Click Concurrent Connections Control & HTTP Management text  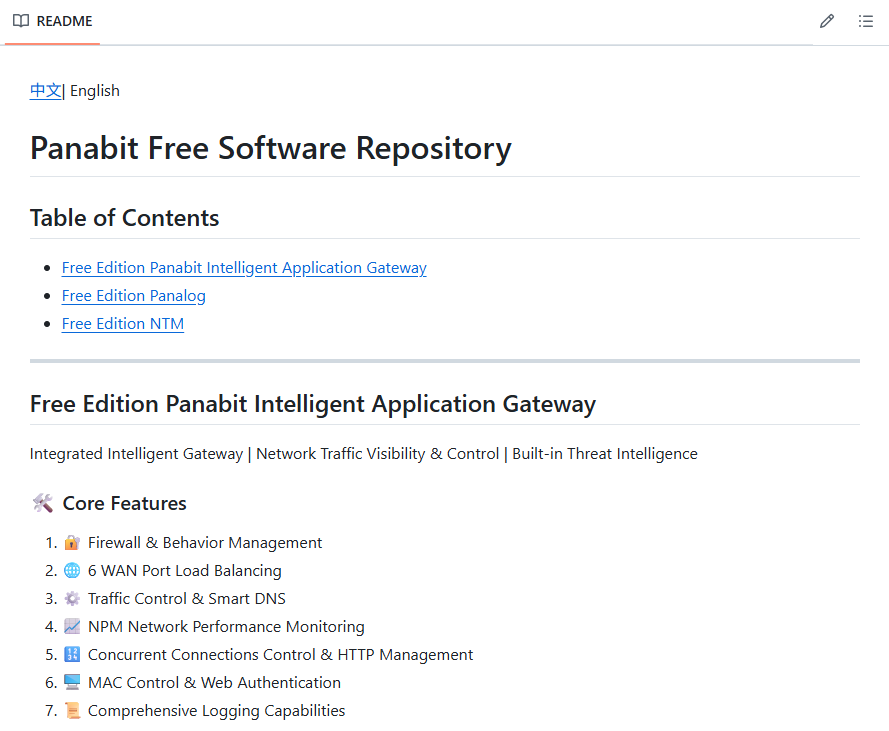point(280,654)
